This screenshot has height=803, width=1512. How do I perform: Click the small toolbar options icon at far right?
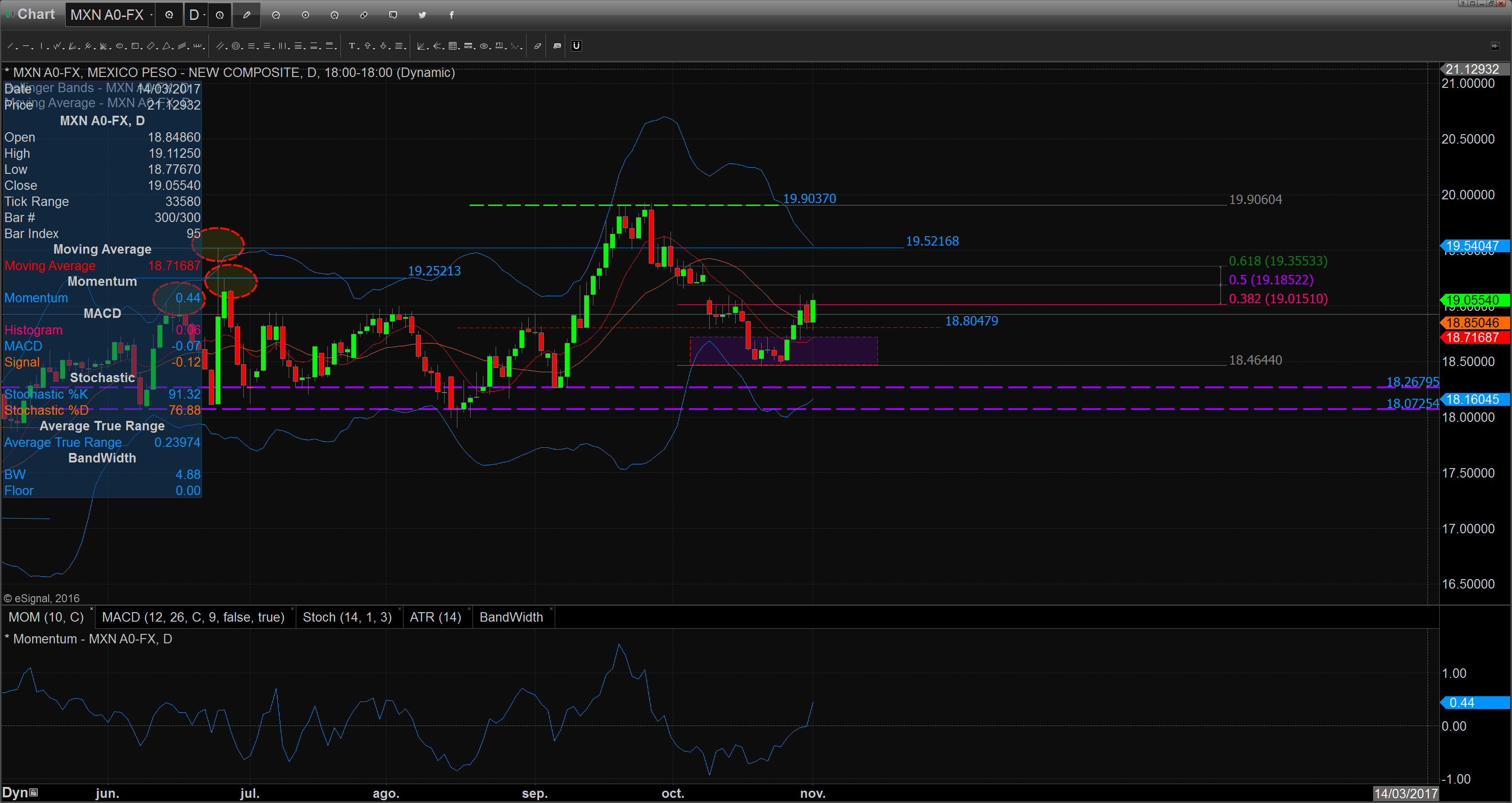pyautogui.click(x=1495, y=46)
